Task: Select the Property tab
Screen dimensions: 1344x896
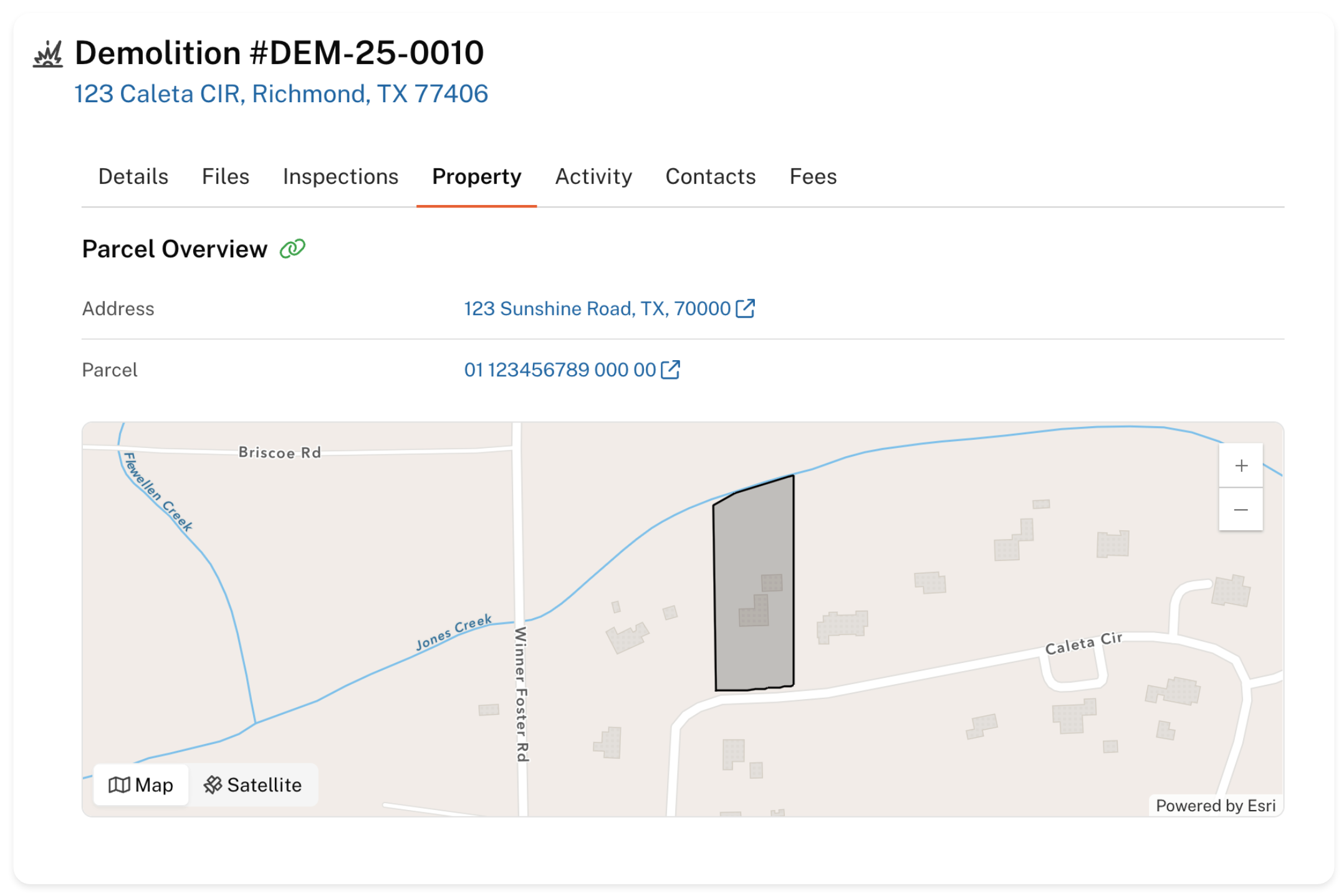Action: 476,177
